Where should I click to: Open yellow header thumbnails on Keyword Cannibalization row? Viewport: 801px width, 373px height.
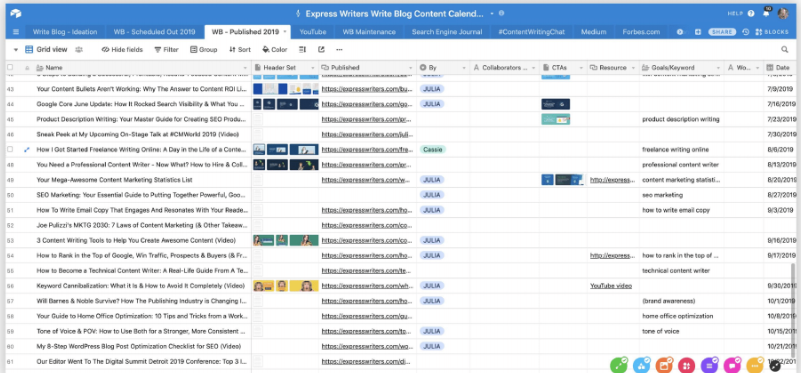pos(286,286)
